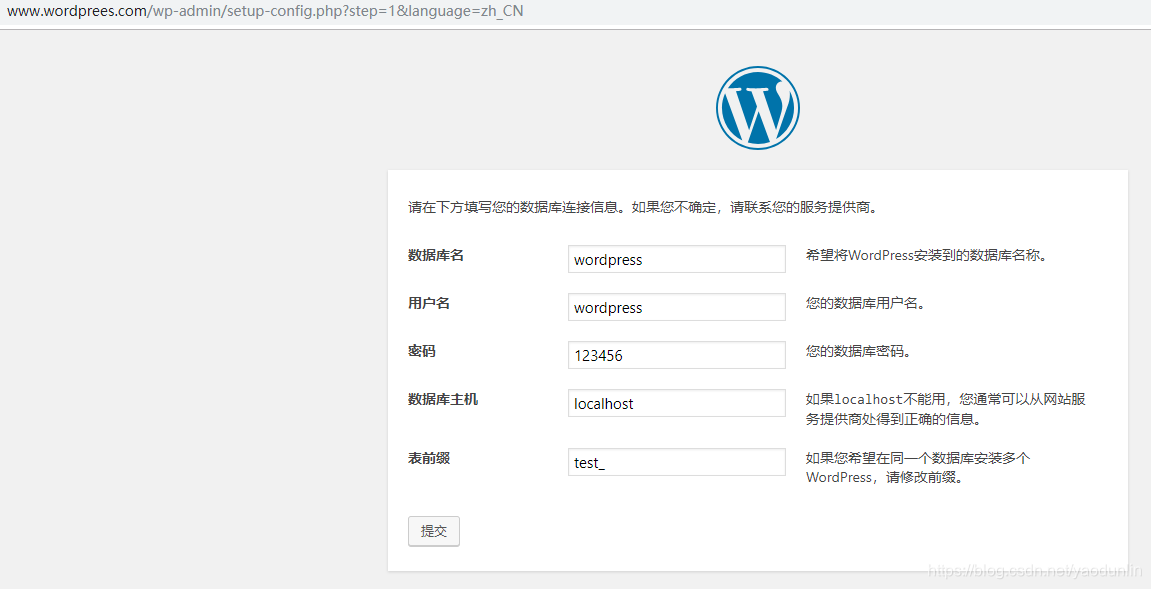Click the 数据库名 label

tap(436, 256)
